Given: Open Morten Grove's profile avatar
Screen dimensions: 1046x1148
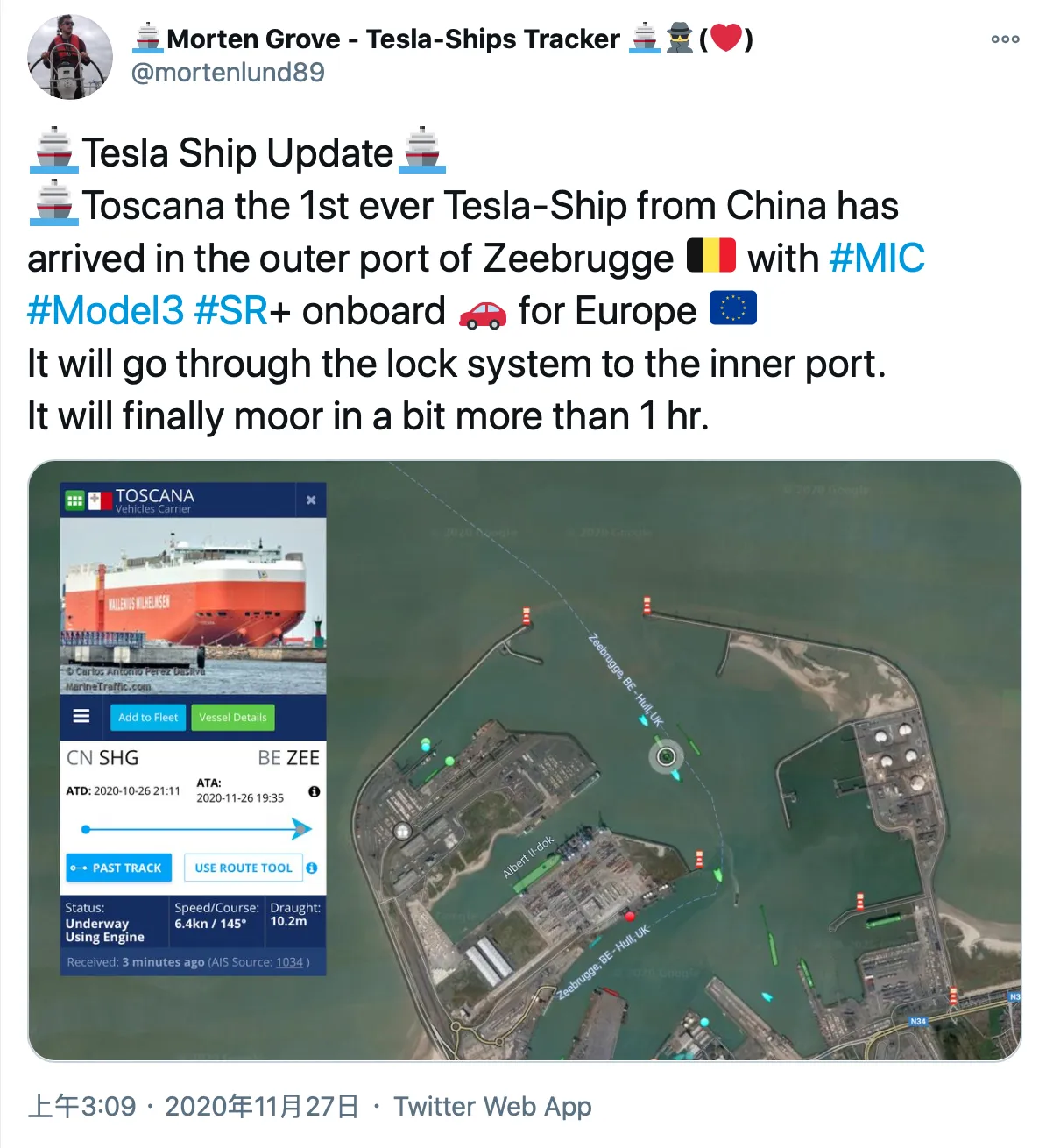Looking at the screenshot, I should pyautogui.click(x=70, y=57).
